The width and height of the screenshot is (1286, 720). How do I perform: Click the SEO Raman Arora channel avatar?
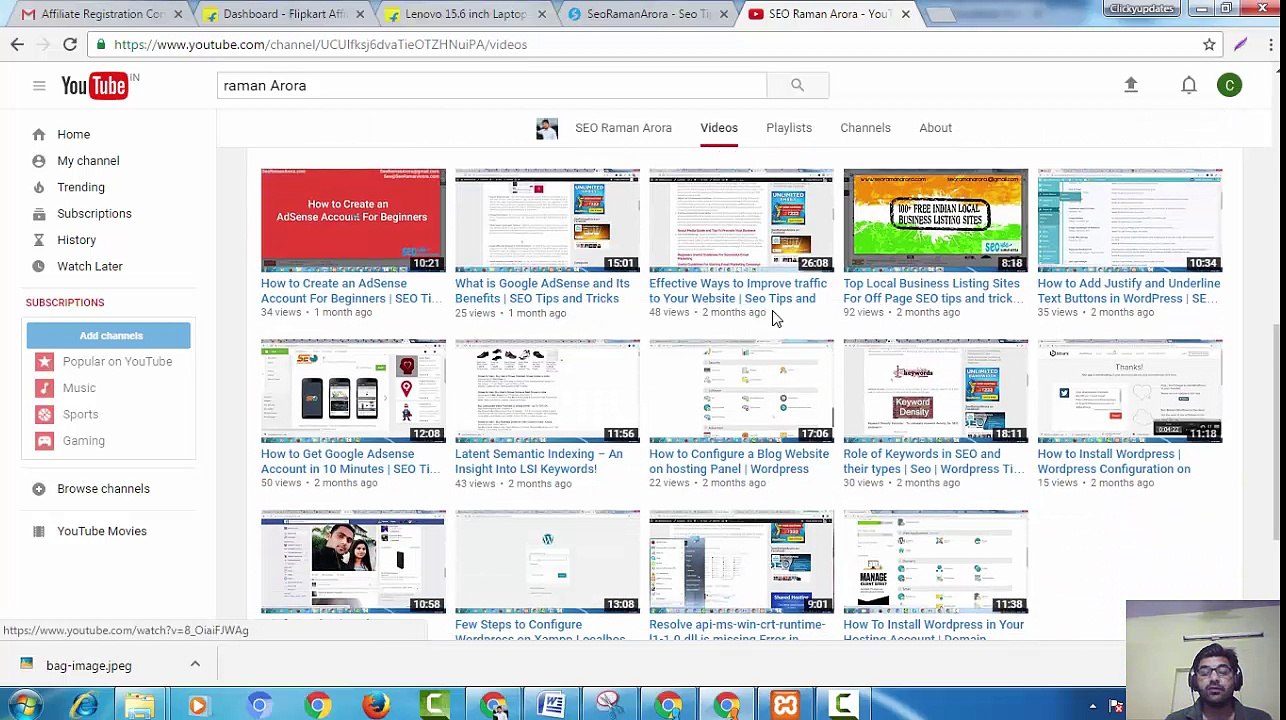pos(547,128)
